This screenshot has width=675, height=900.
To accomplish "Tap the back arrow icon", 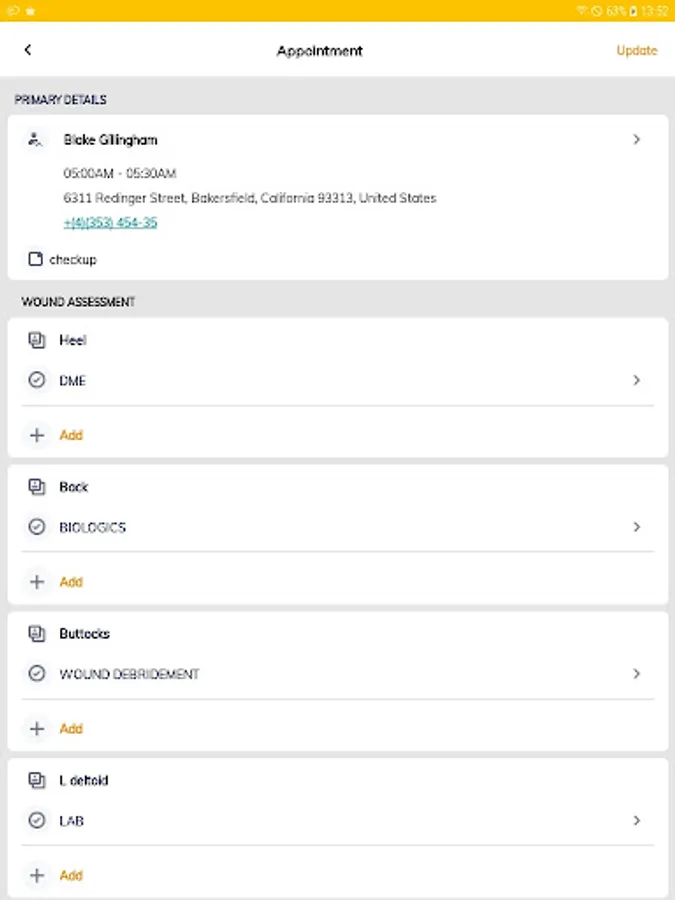I will coord(28,50).
